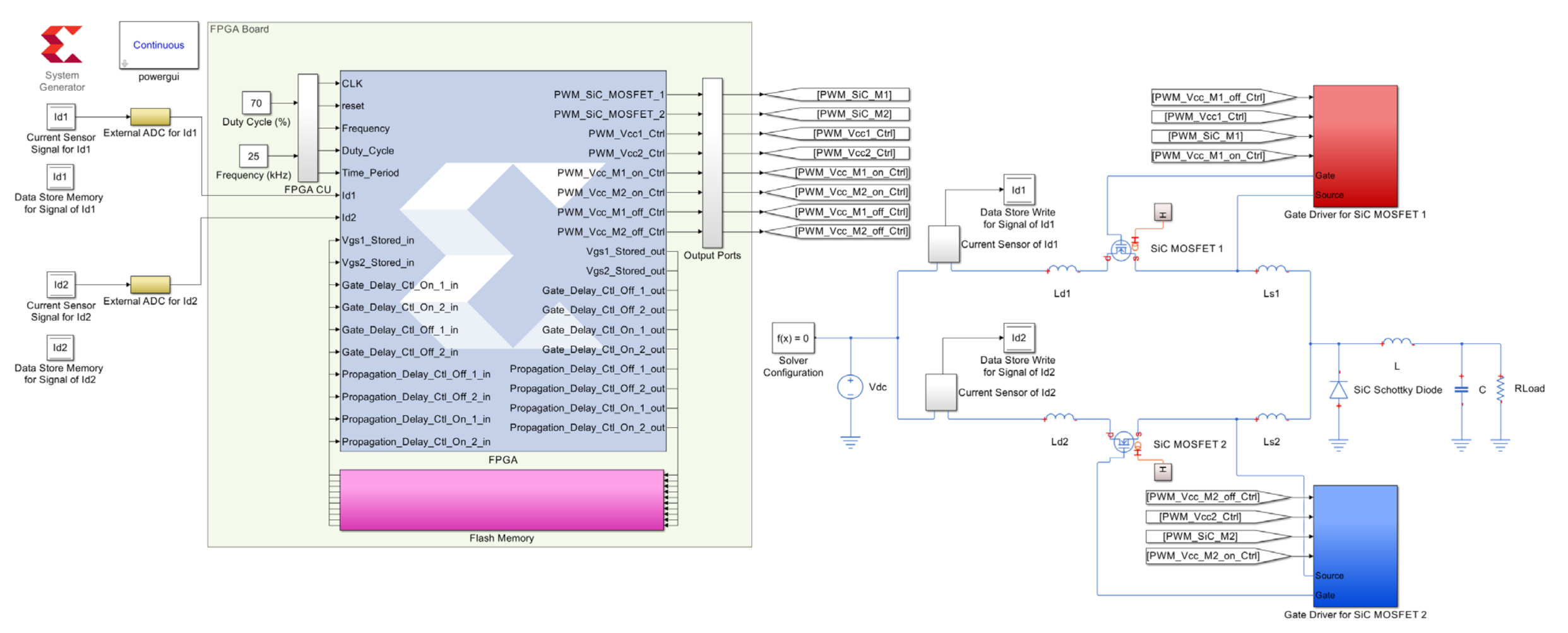Select the SiC MOSFET 1 transistor symbol
The image size is (1568, 633).
pos(1121,250)
